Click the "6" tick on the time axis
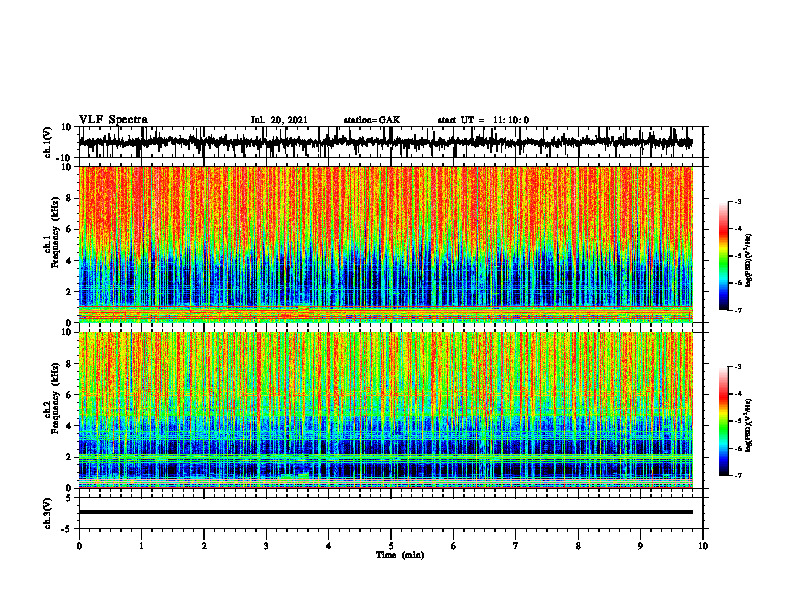792x612 pixels. [454, 546]
